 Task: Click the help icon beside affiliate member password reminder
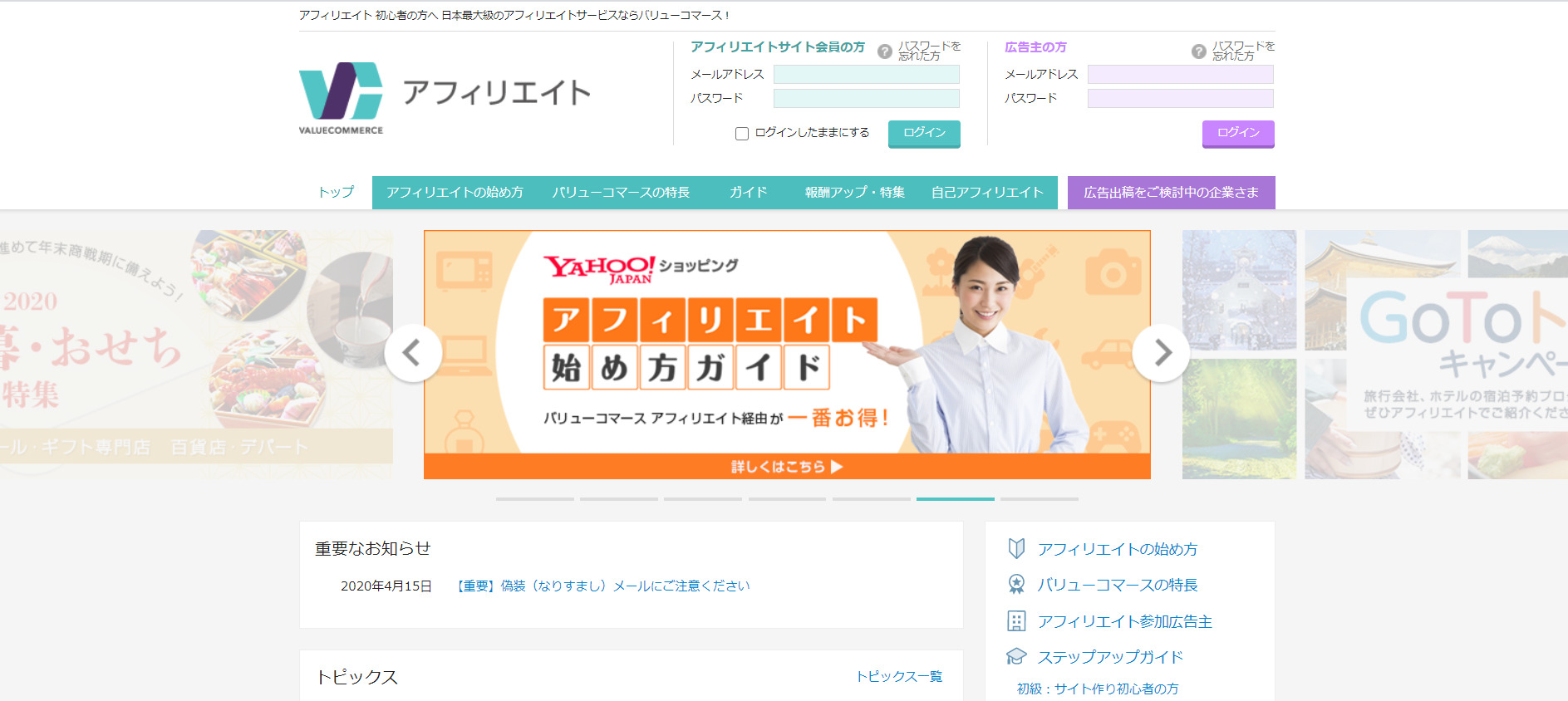pyautogui.click(x=885, y=51)
